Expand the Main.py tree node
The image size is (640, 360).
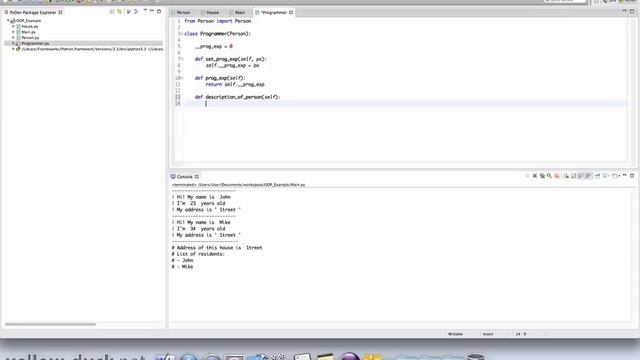[13, 32]
